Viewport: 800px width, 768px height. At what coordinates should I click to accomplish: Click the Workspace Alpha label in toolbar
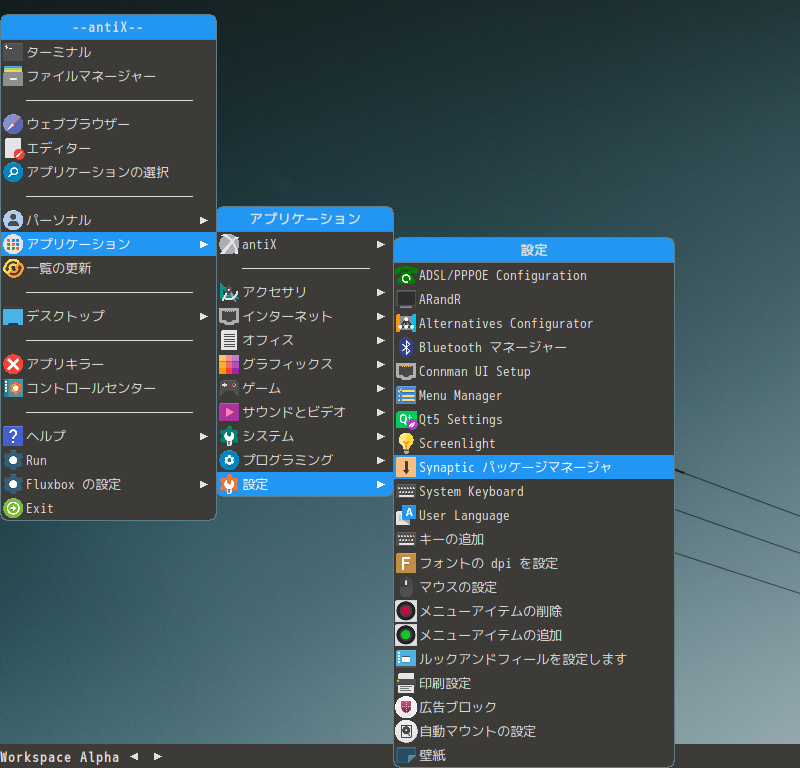(x=60, y=757)
